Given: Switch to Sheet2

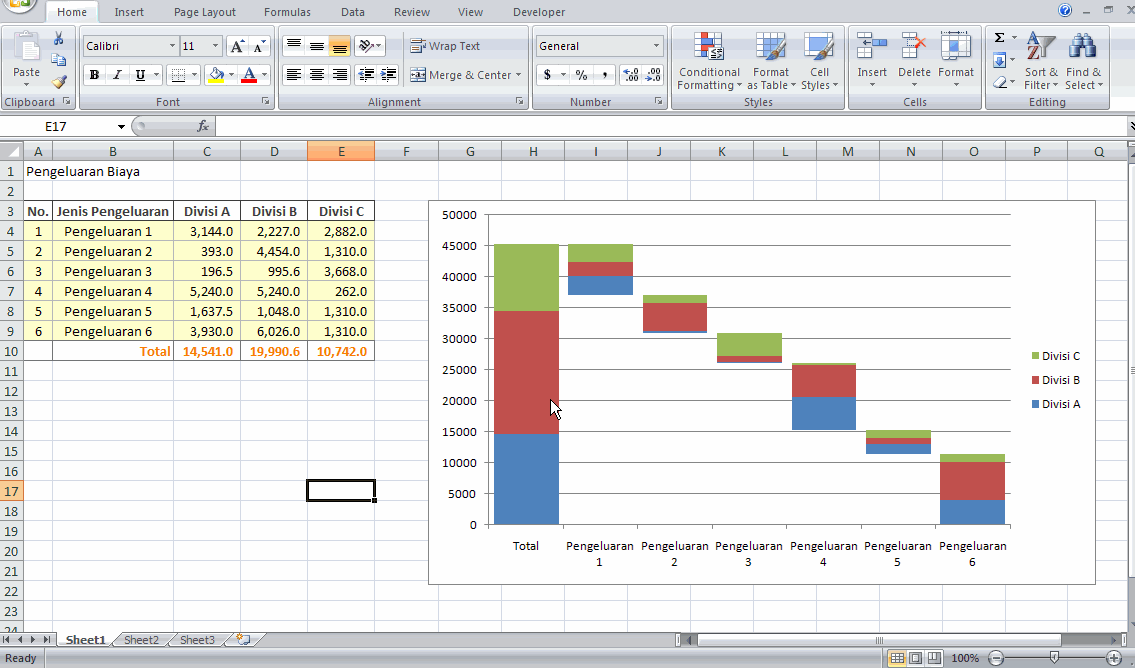Looking at the screenshot, I should coord(140,639).
